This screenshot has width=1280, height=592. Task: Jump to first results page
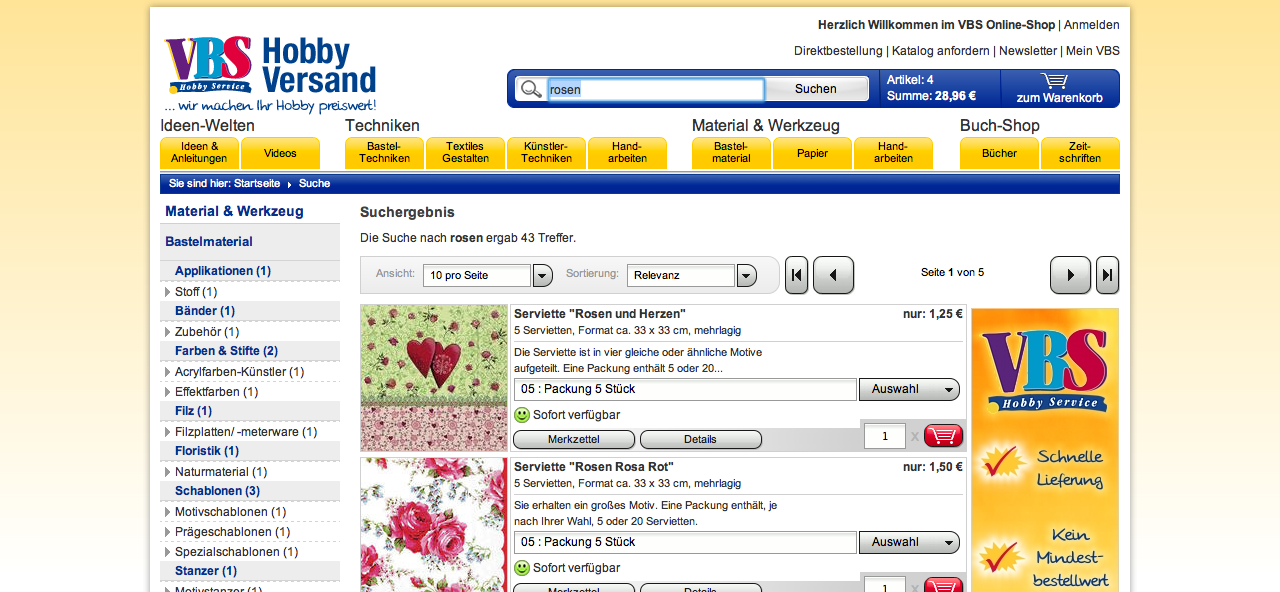pyautogui.click(x=796, y=275)
